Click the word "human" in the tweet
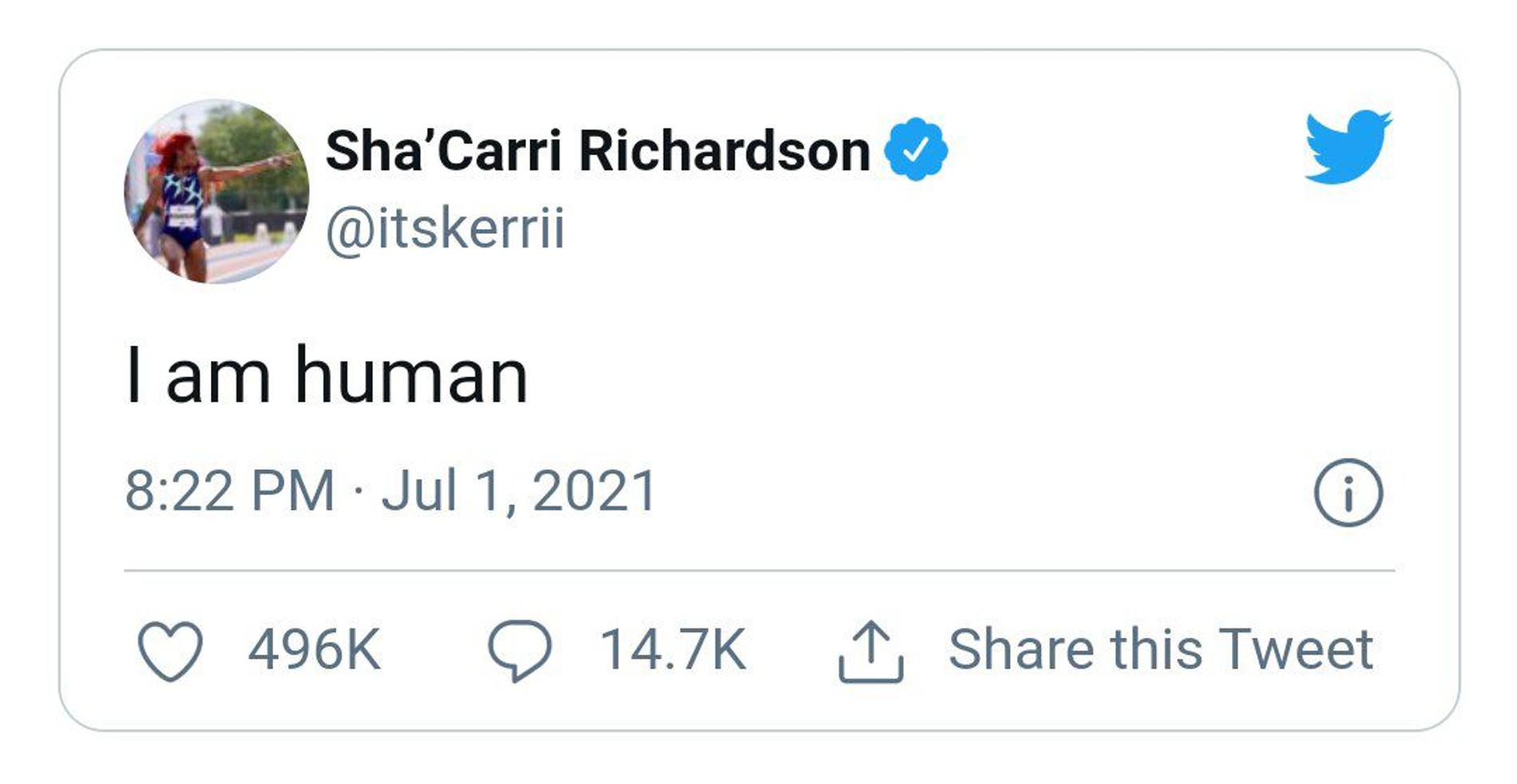Screen dimensions: 1517x784 point(411,375)
